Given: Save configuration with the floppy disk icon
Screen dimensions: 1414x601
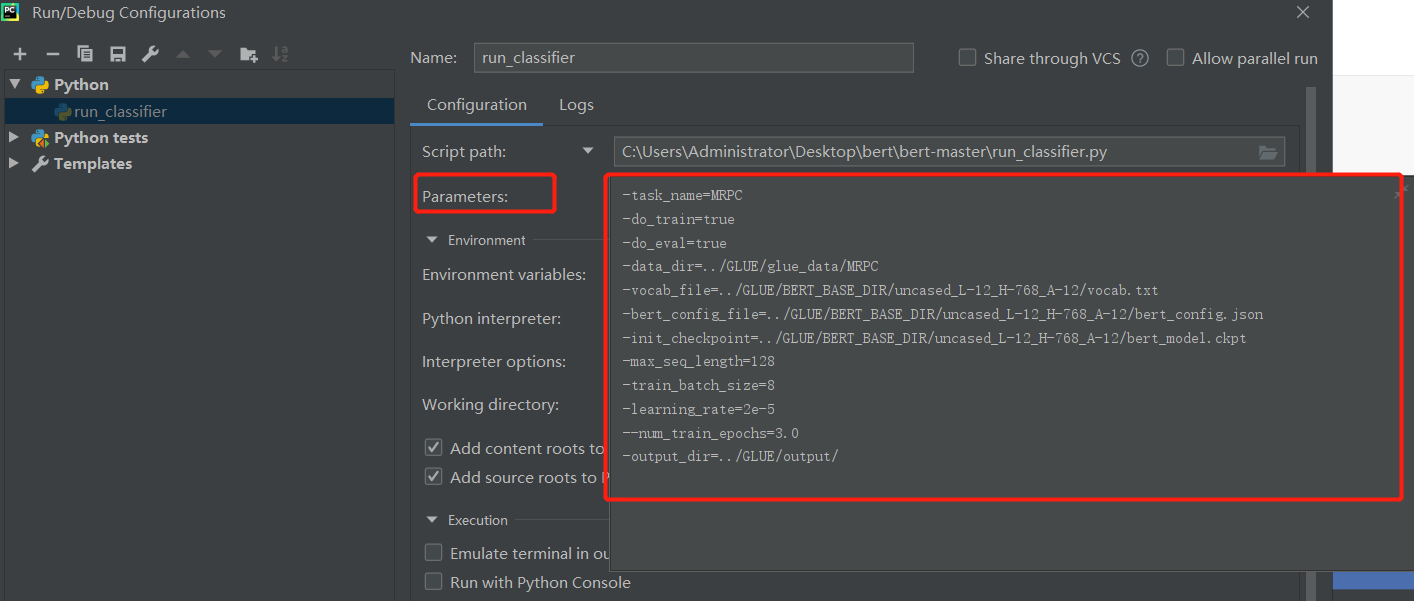Looking at the screenshot, I should click(x=118, y=54).
